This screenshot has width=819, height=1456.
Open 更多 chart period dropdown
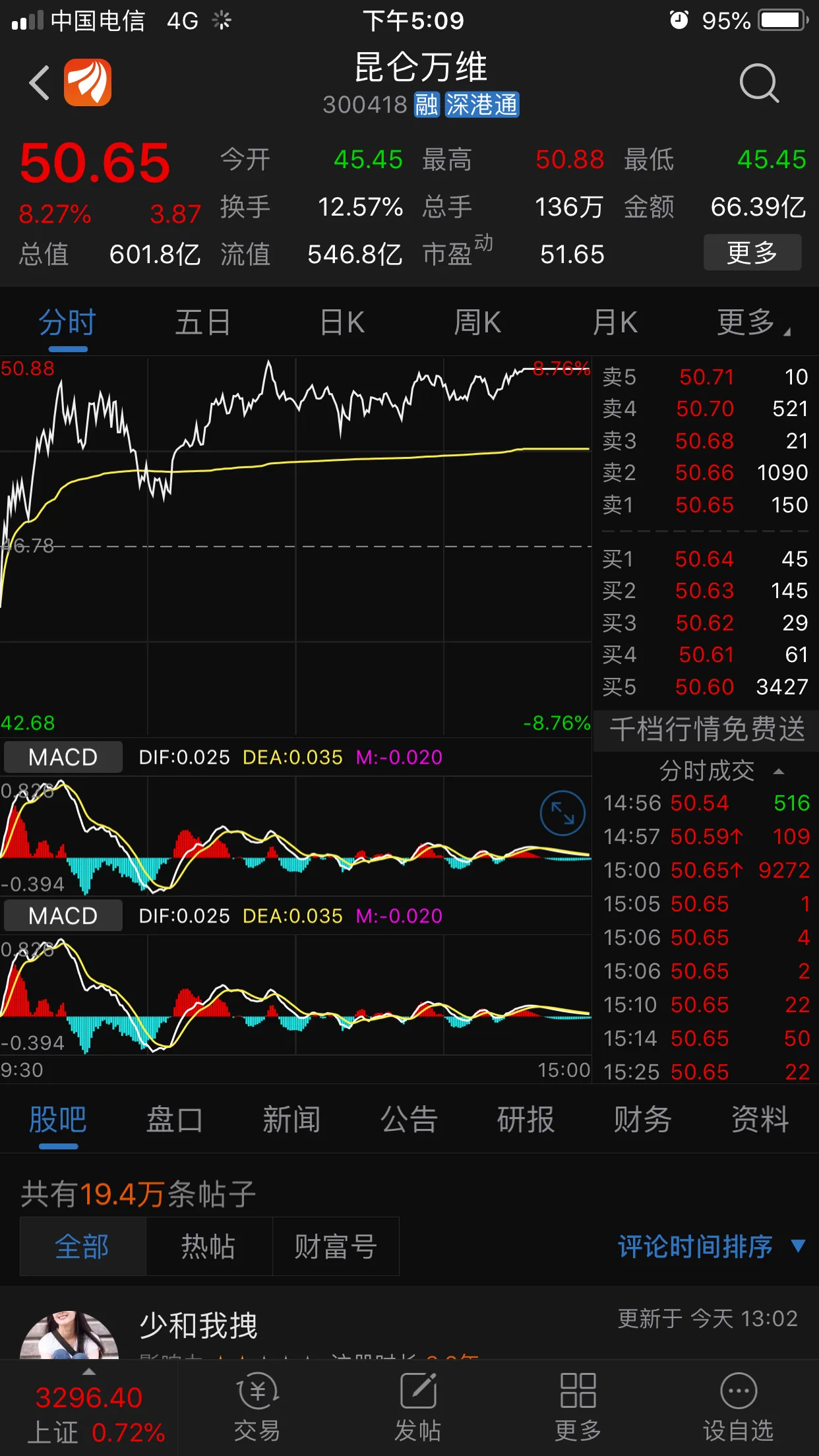coord(754,323)
